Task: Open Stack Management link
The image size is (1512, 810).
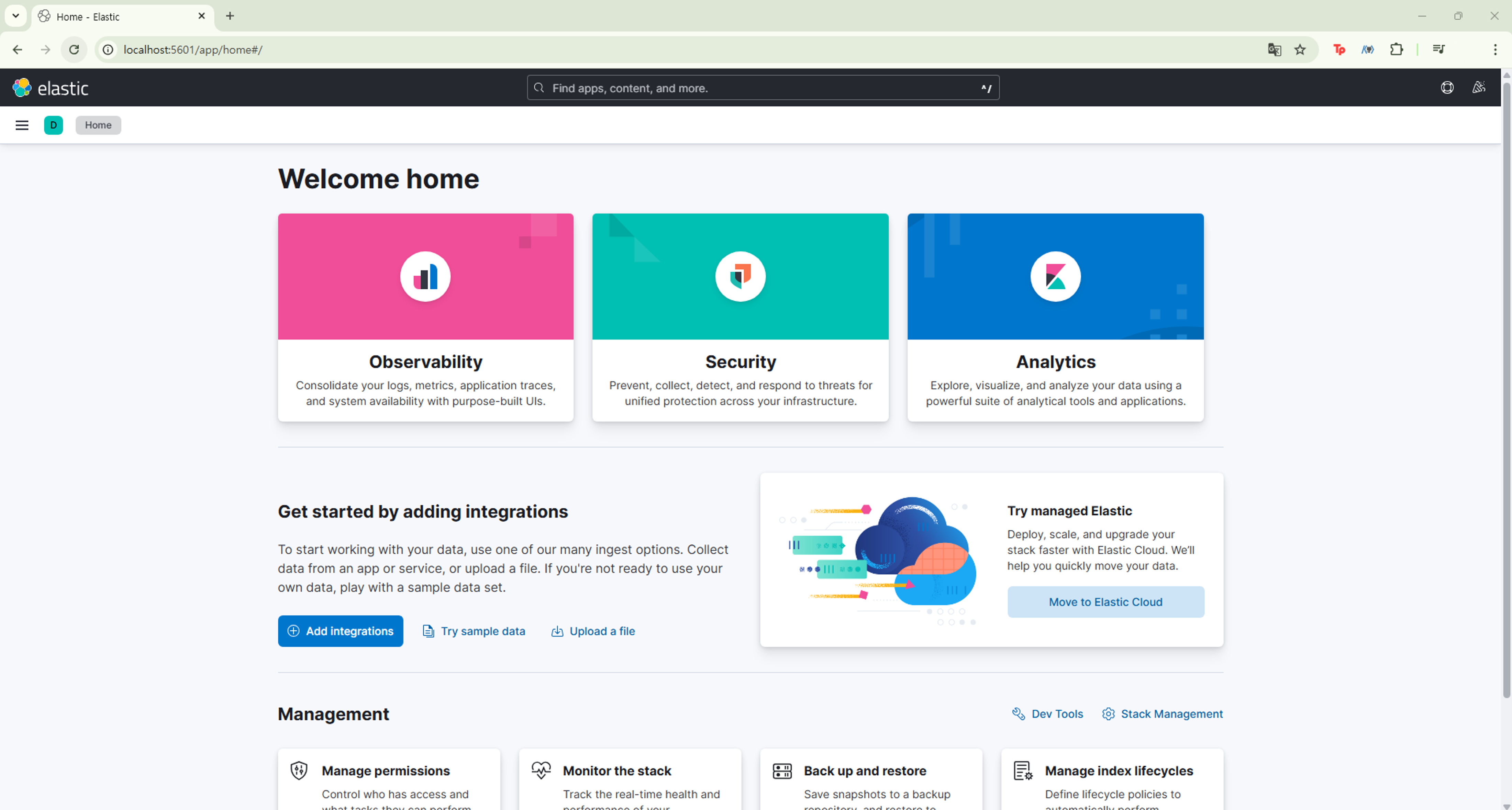Action: (x=1162, y=714)
